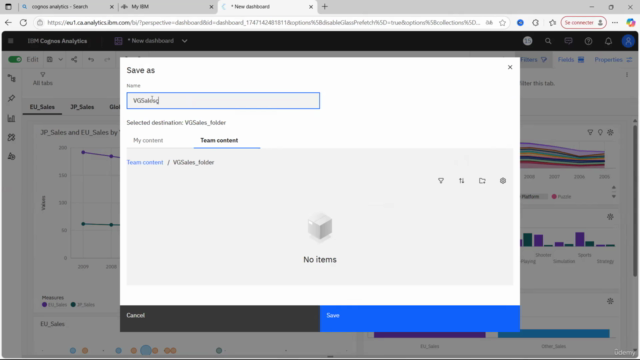Open the Copilot icon in browser
The image size is (640, 360).
[631, 23]
